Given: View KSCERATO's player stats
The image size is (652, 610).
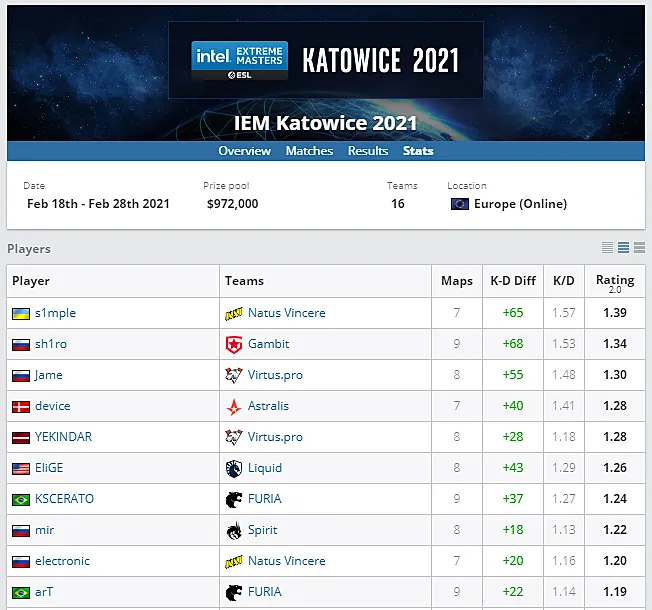Looking at the screenshot, I should tap(64, 499).
